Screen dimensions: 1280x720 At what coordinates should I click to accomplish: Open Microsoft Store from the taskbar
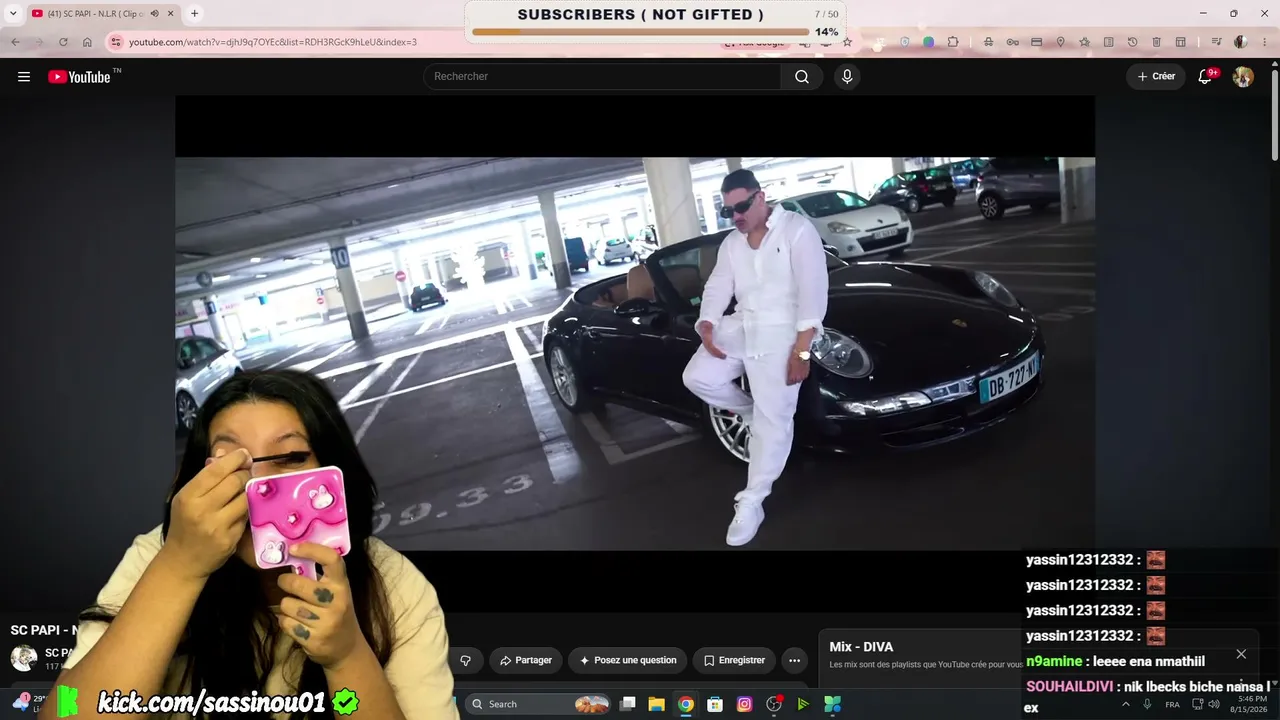click(715, 704)
